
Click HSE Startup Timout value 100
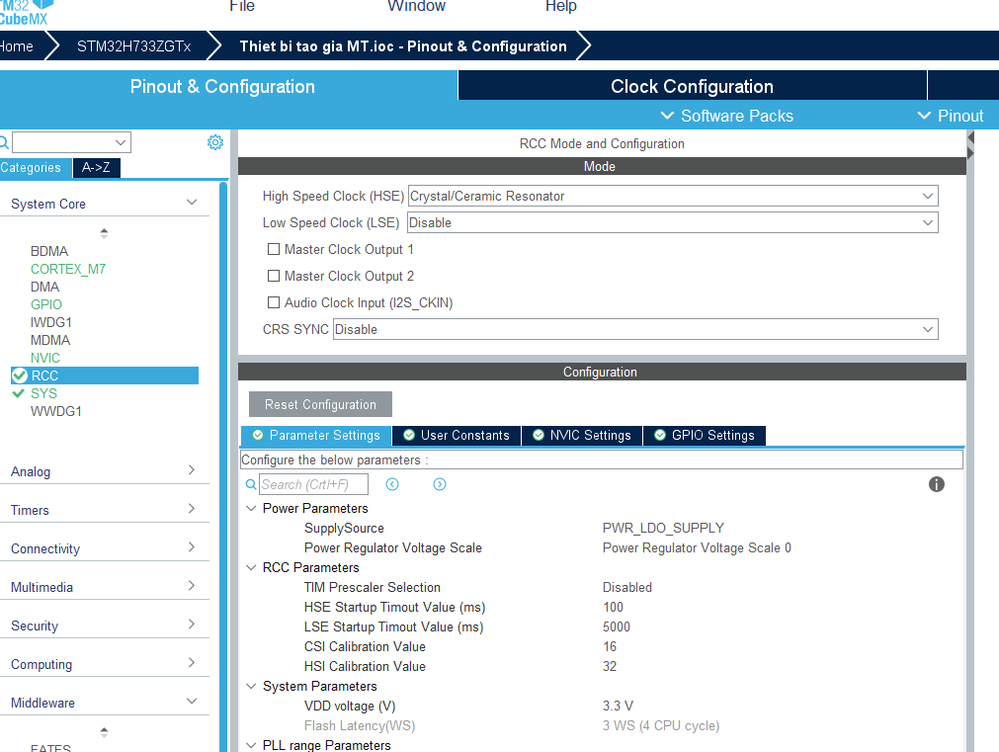[x=613, y=607]
